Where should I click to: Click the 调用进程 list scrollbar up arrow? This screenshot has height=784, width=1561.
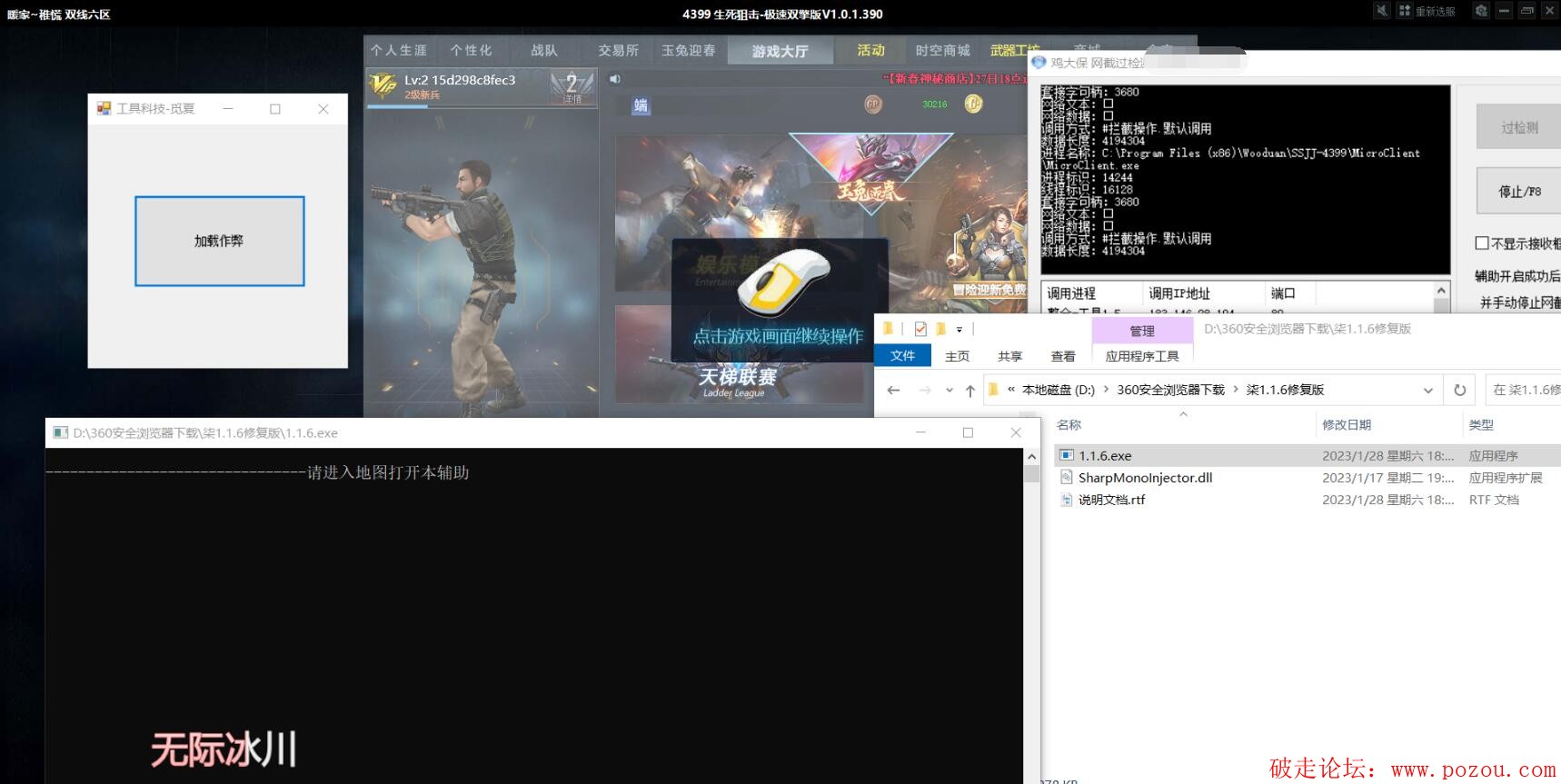click(1441, 290)
